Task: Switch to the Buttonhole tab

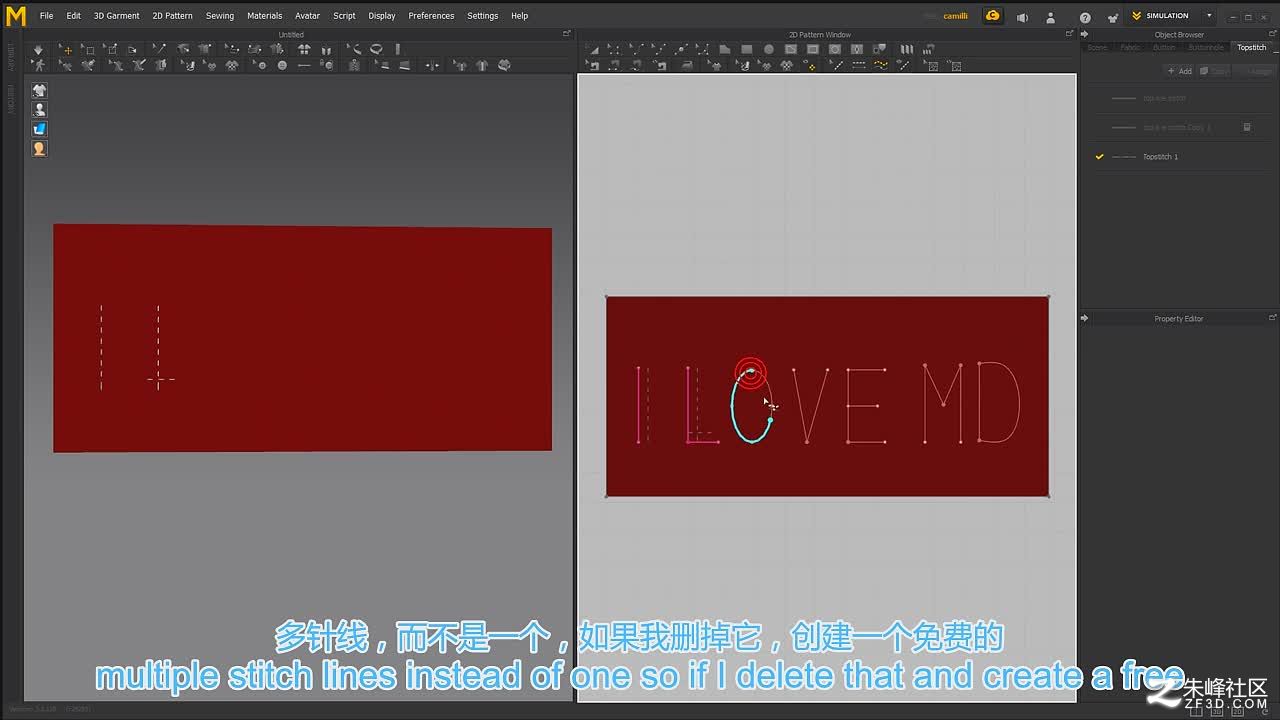Action: coord(1206,47)
